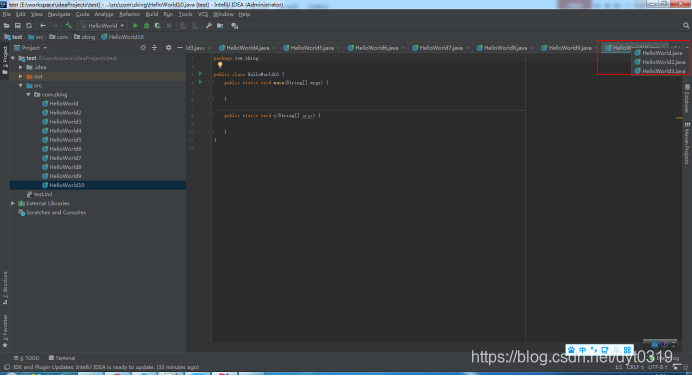Click run gutter arrow beside class HelloWorld10
692x376 pixels.
tap(200, 74)
